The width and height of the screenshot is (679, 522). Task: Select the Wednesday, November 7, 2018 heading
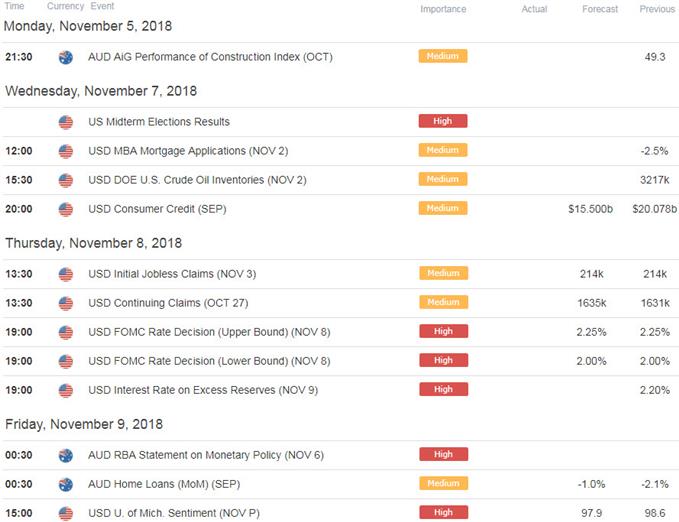101,91
